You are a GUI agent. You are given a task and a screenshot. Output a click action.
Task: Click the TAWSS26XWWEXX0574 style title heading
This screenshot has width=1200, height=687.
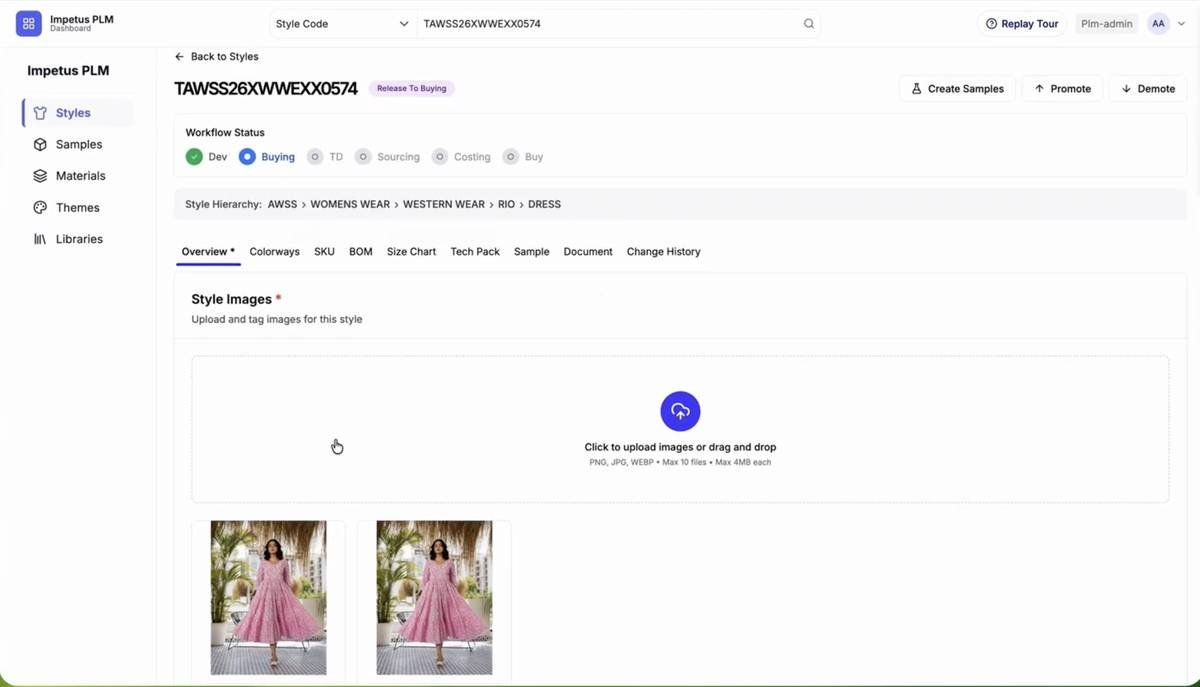(x=266, y=88)
